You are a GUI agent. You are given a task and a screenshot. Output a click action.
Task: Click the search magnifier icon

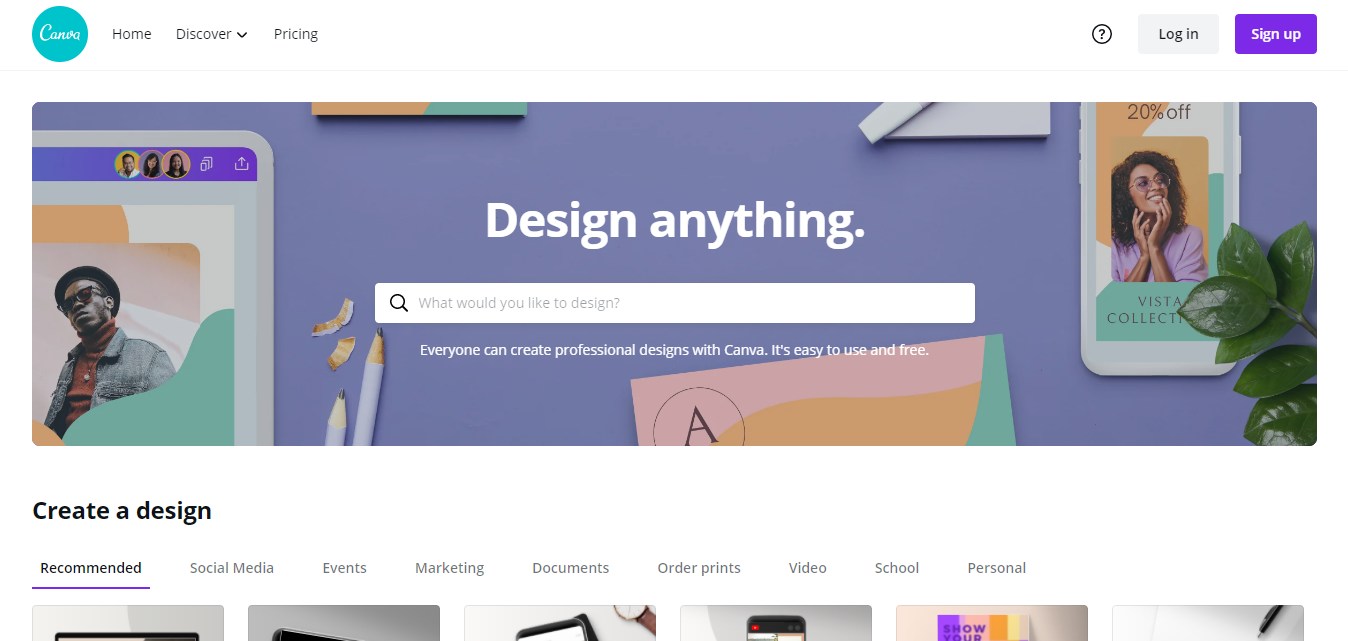(x=399, y=303)
